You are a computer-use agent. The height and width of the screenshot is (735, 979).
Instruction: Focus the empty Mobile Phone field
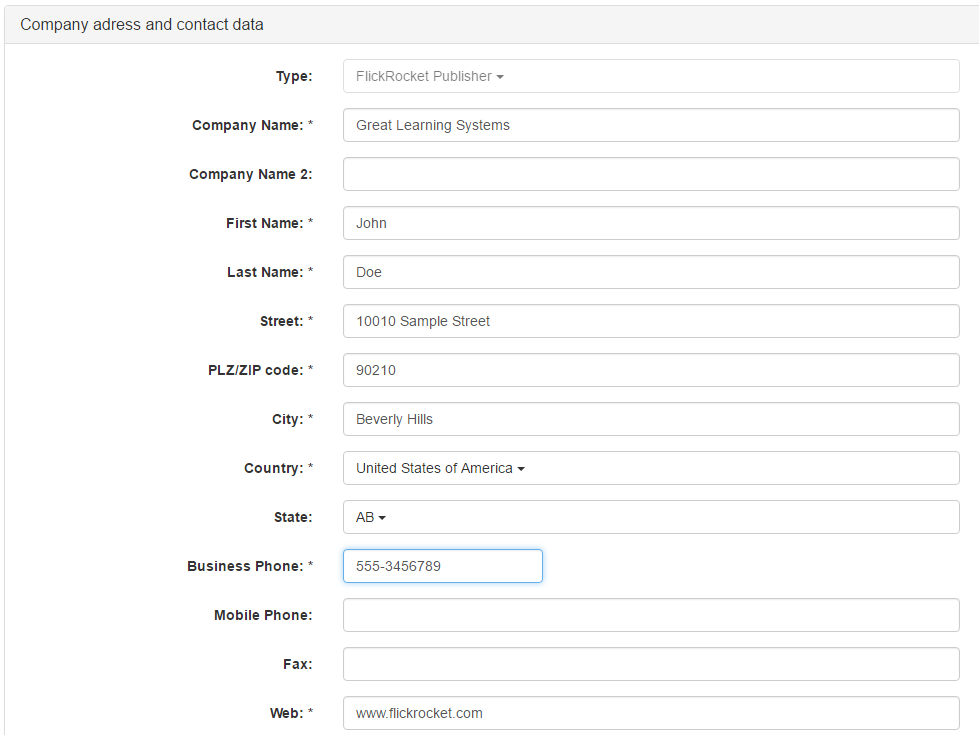point(650,615)
